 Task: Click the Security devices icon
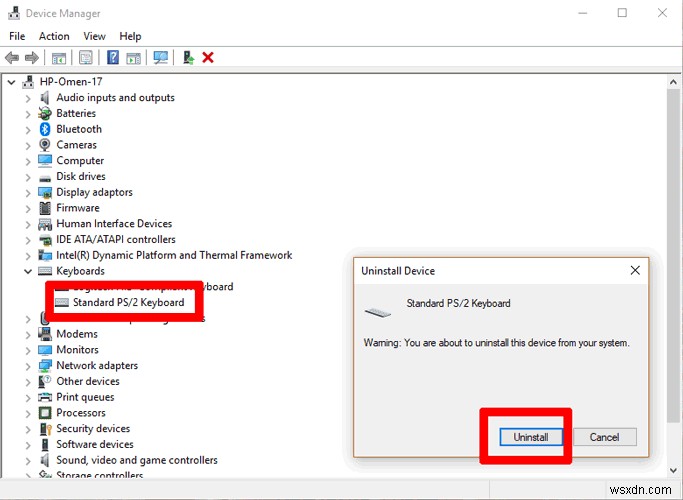coord(45,429)
